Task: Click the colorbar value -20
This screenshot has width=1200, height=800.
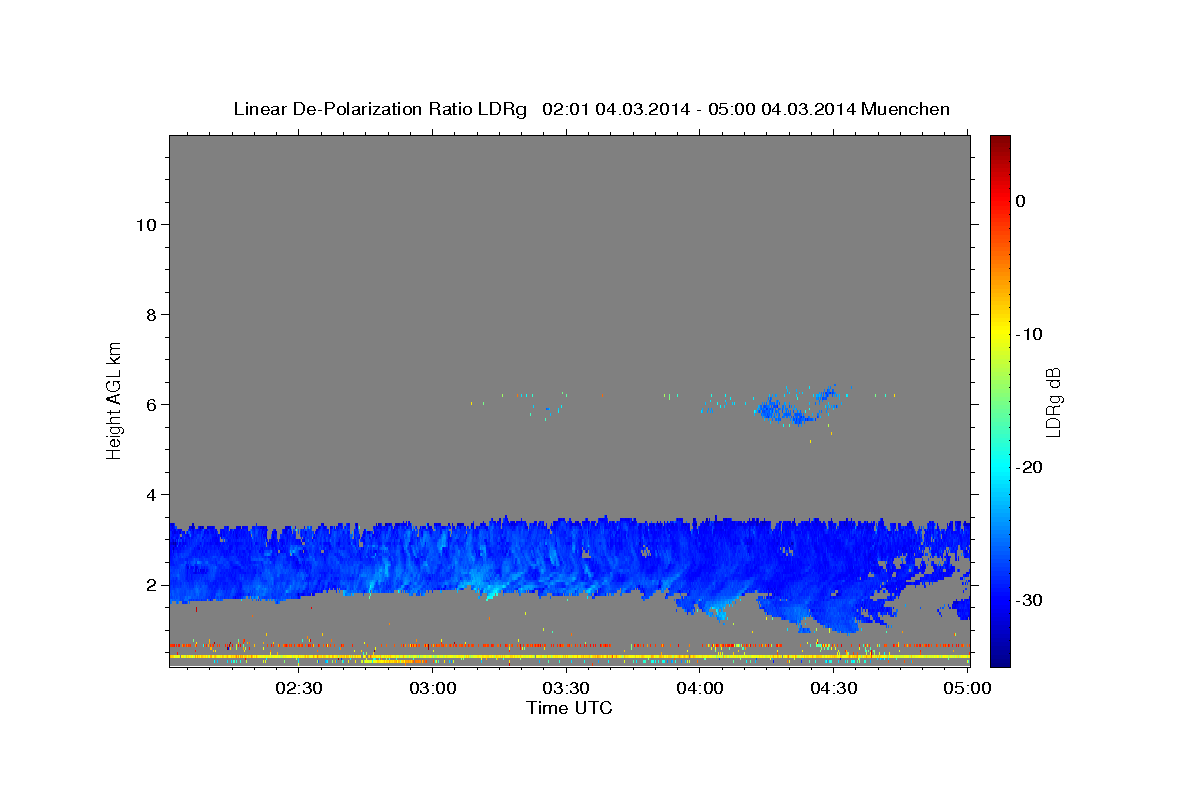Action: [x=1028, y=467]
